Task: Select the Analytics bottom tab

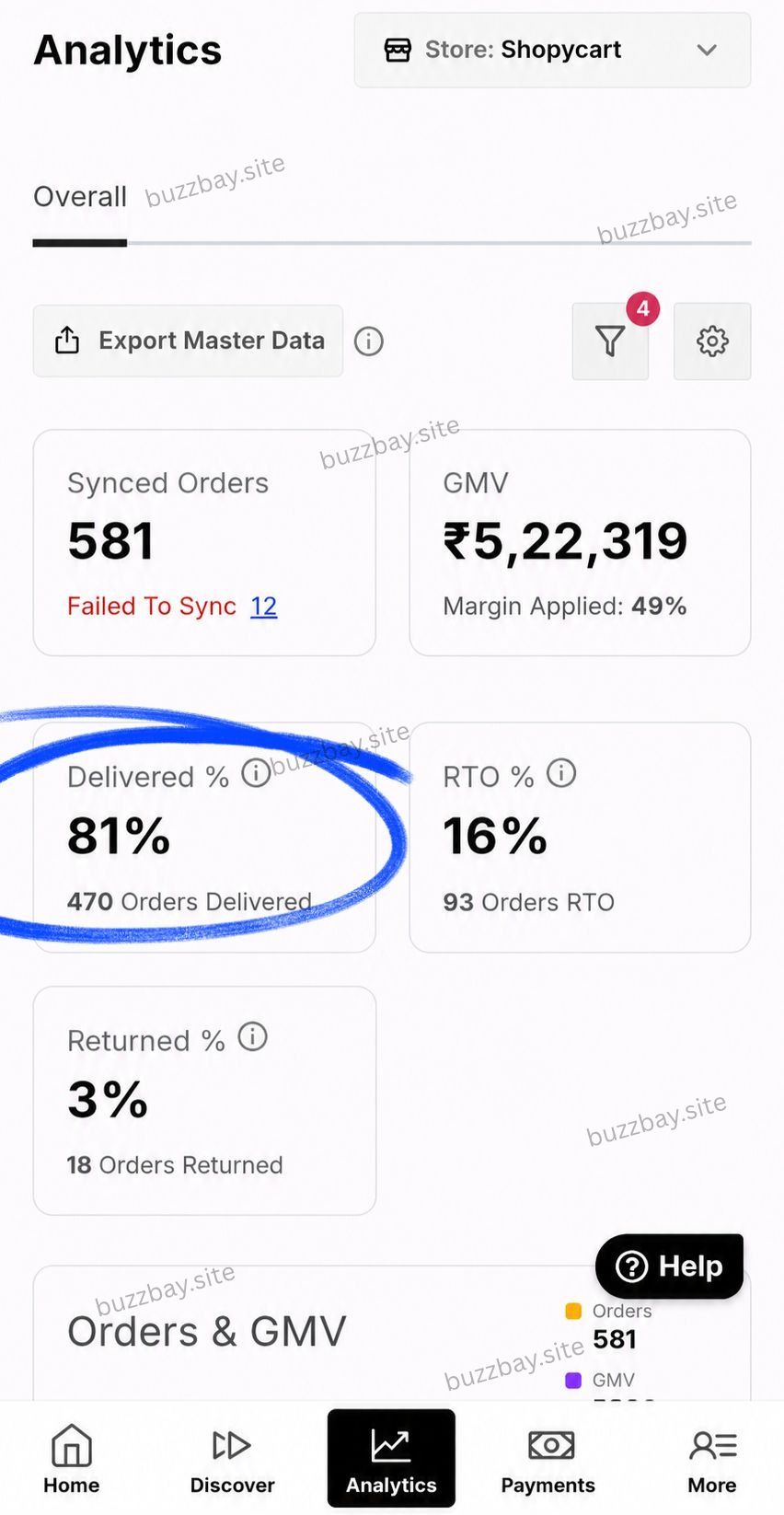Action: tap(391, 1458)
